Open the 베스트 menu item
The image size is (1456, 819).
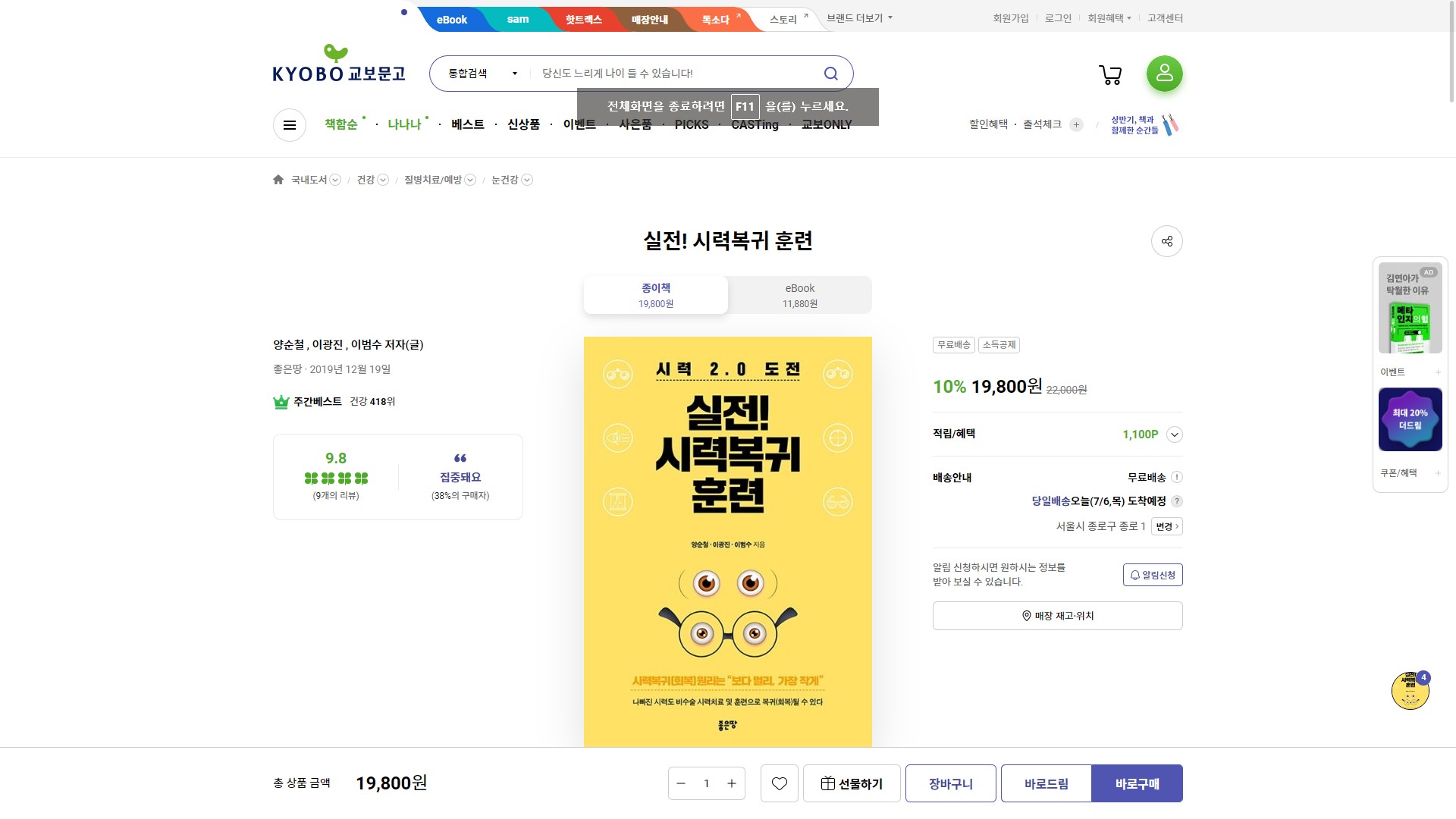467,124
